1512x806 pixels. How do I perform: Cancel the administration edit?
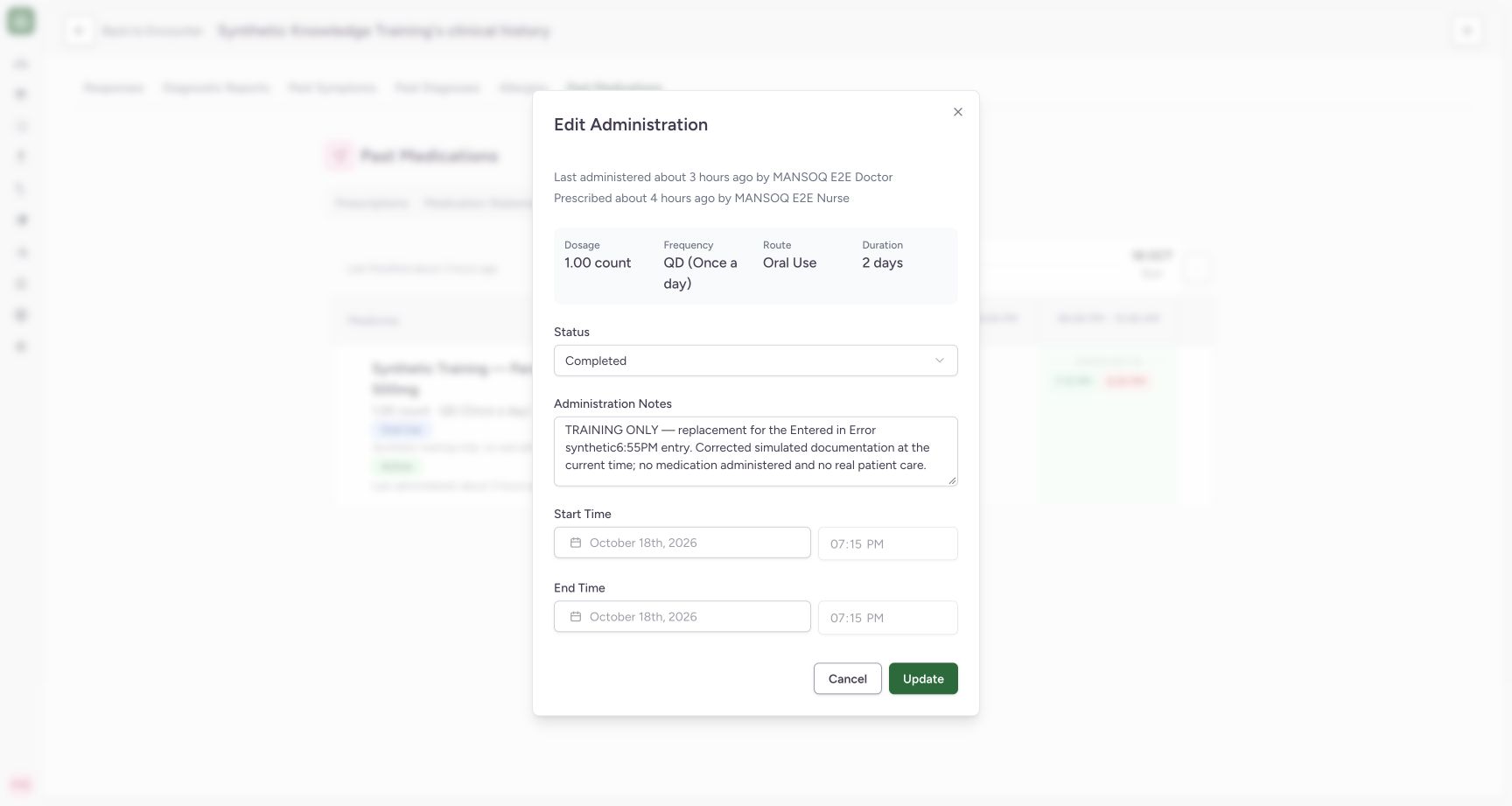[848, 678]
